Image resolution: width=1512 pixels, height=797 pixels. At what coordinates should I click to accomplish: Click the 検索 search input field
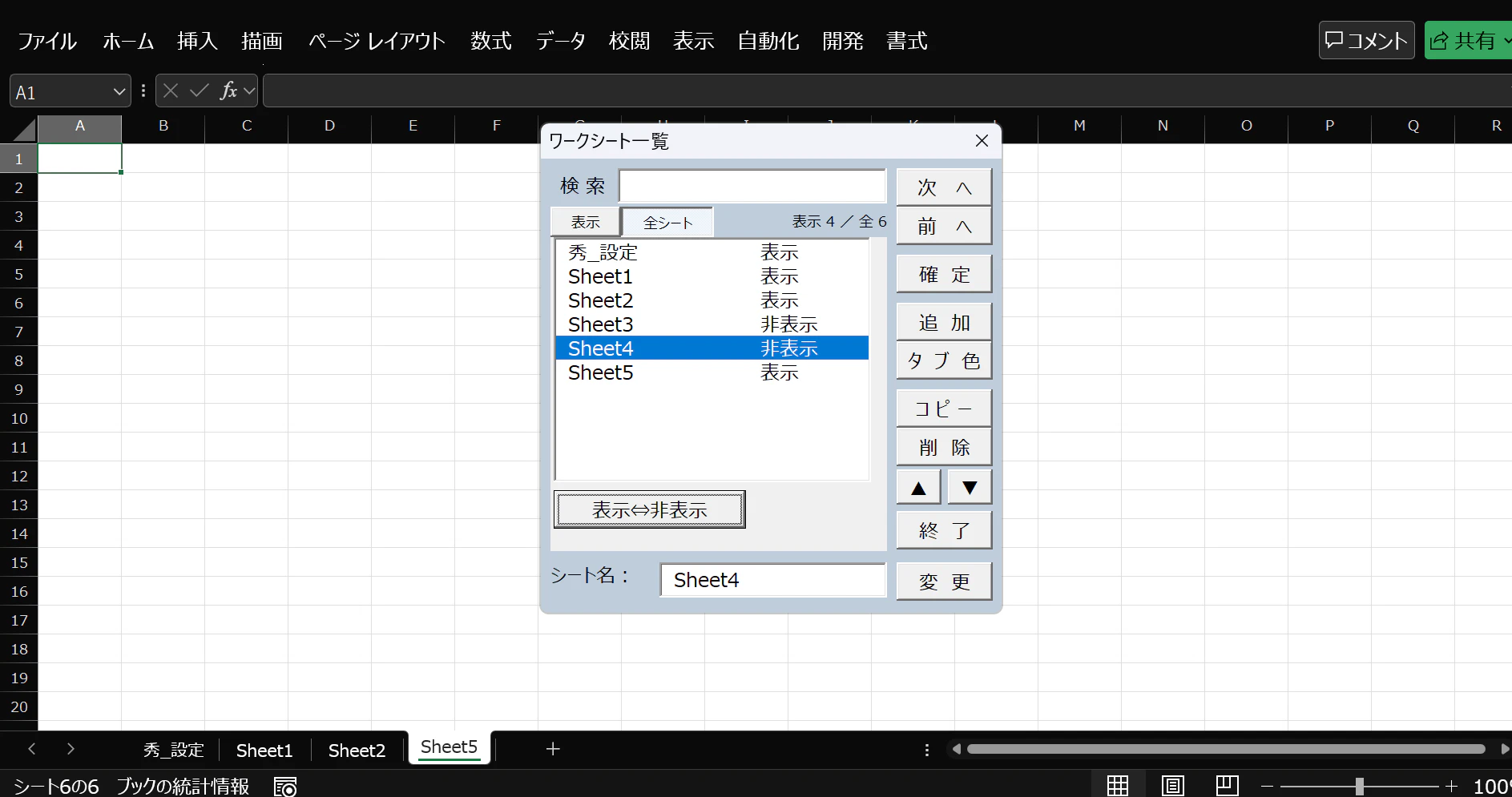coord(752,186)
